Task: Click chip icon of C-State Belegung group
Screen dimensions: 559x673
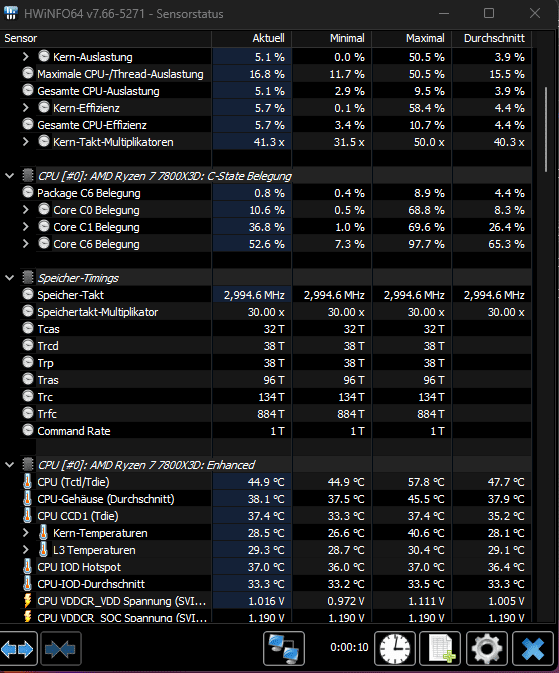Action: tap(28, 176)
